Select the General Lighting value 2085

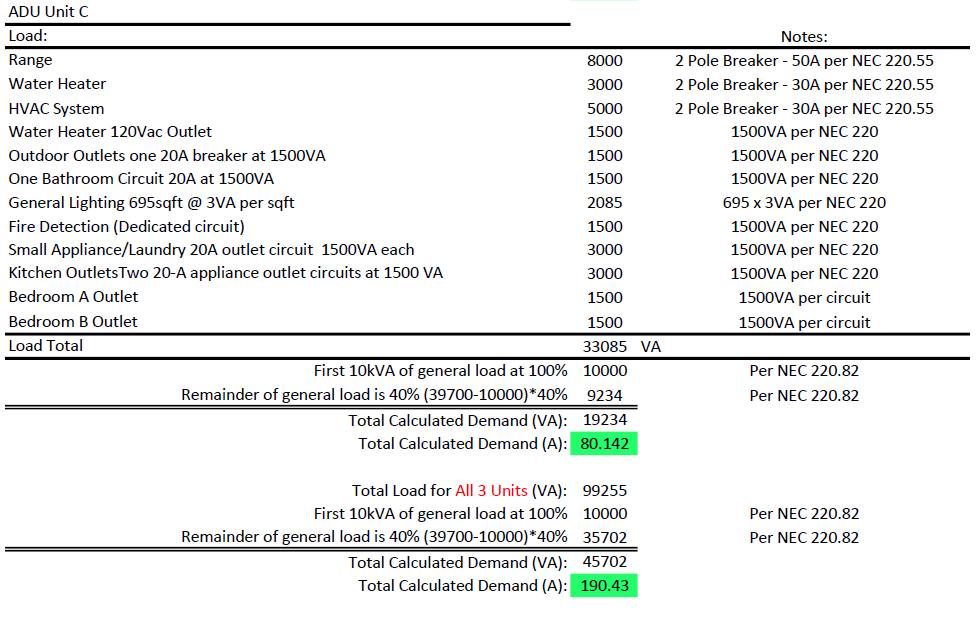tap(606, 202)
